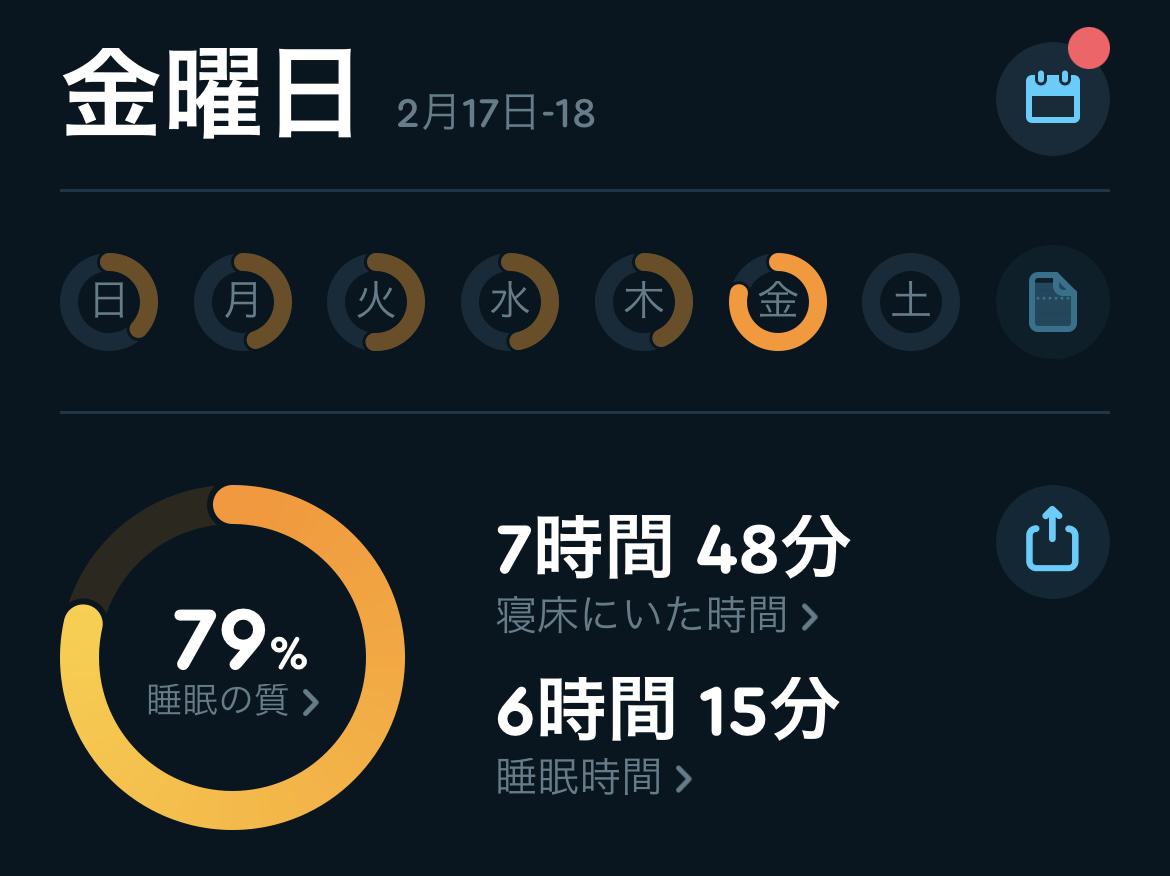Tap the share sleep data icon
The height and width of the screenshot is (876, 1170).
coord(1052,541)
